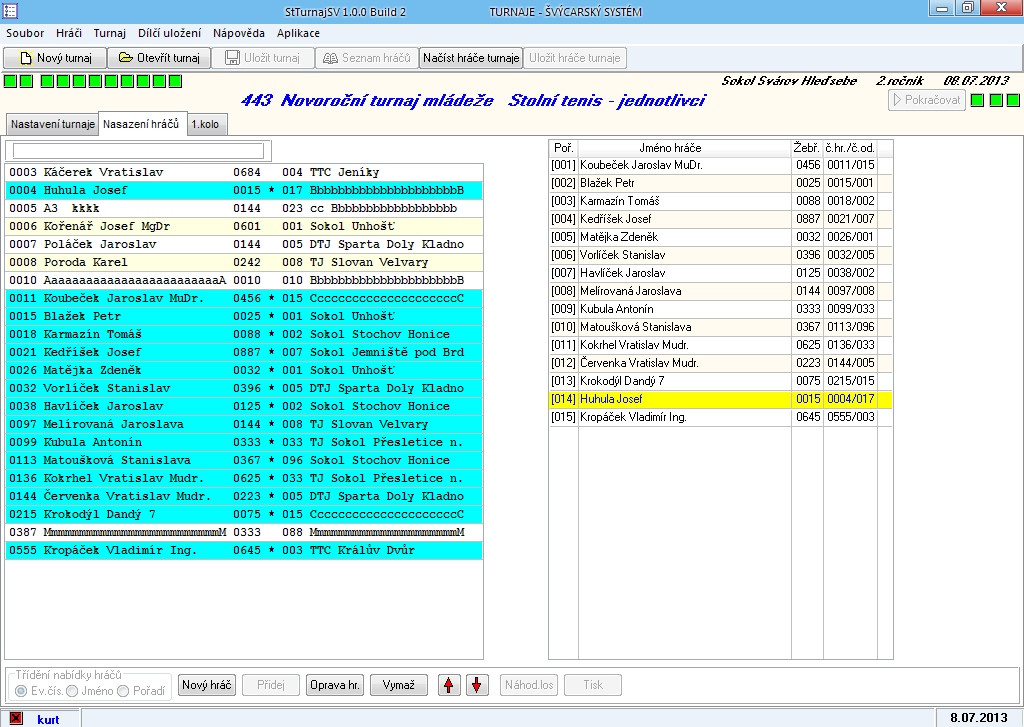This screenshot has height=727, width=1024.
Task: Select row 0006 Kořenář Josef MgDr
Action: [244, 226]
